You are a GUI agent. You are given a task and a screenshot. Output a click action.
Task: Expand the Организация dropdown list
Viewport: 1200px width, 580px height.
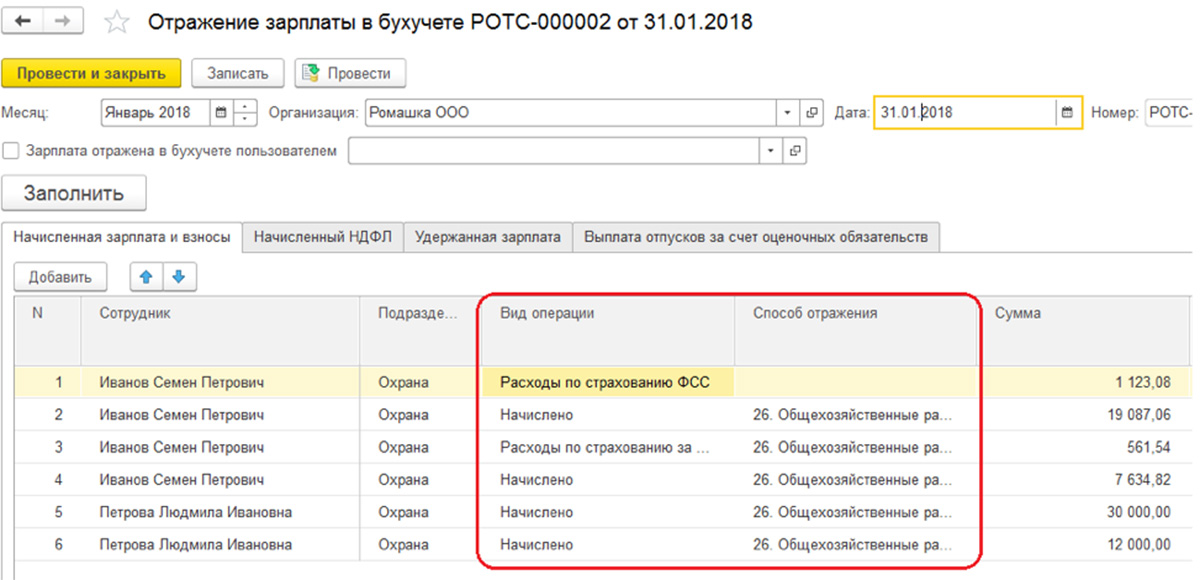tap(787, 113)
